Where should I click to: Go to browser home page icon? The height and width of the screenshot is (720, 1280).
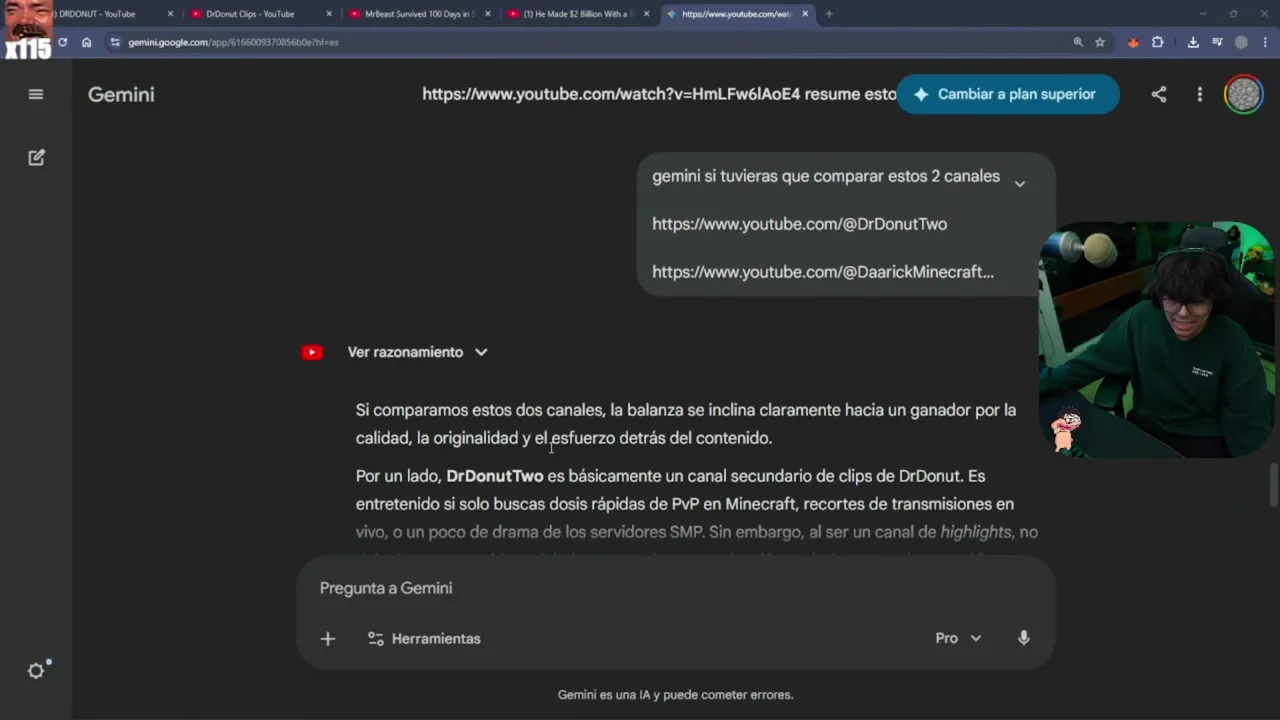pyautogui.click(x=87, y=42)
